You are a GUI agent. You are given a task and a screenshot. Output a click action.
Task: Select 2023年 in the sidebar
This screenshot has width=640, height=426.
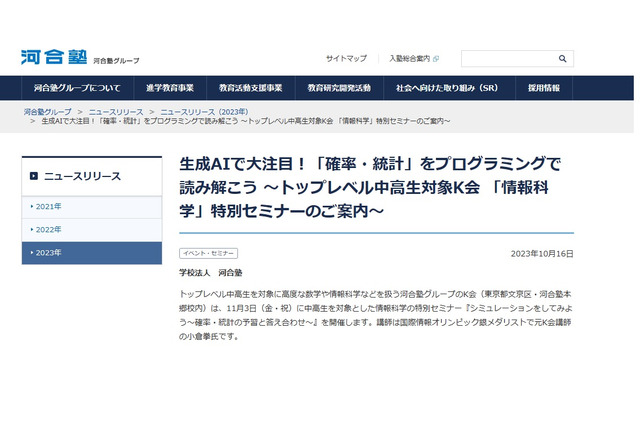(x=92, y=253)
